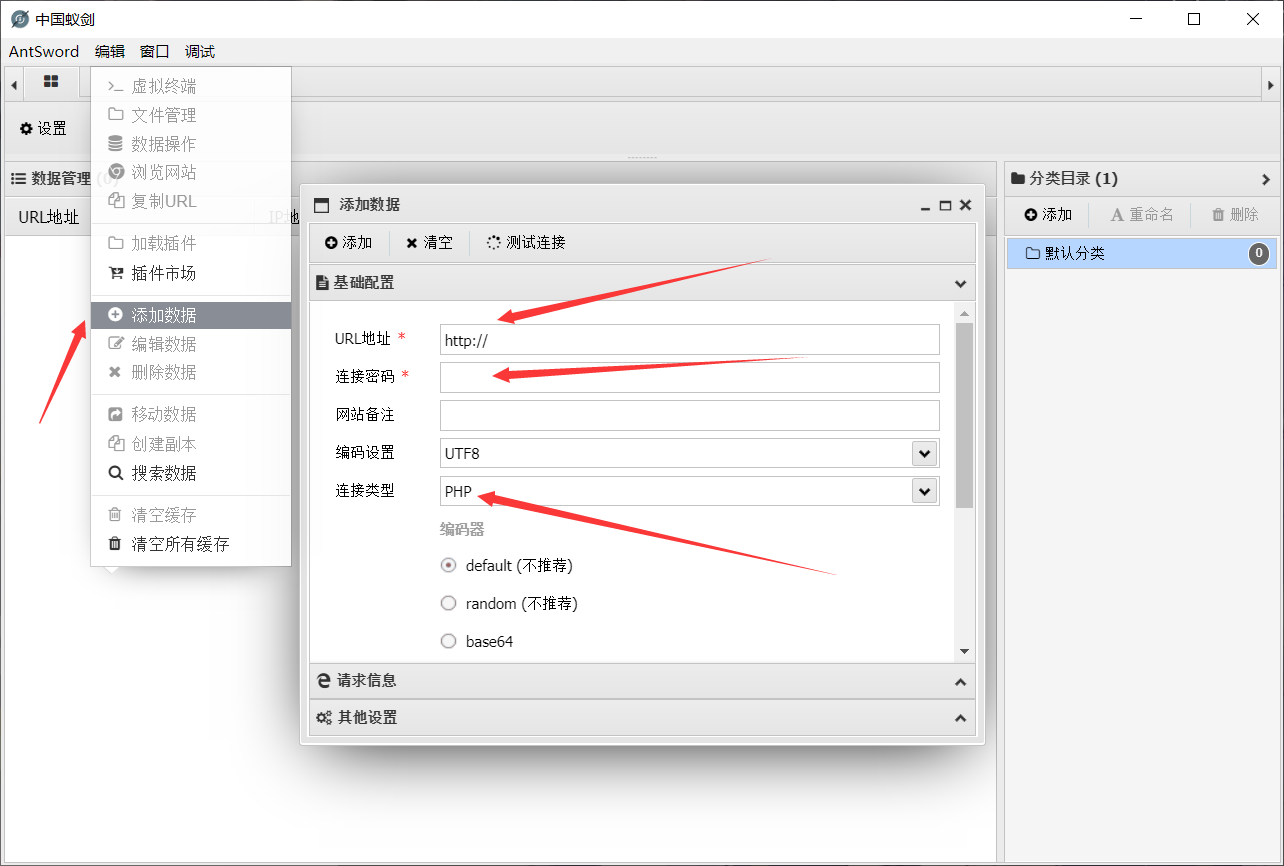Screen dimensions: 1284x866
Task: Select 加载插件 menu entry
Action: click(x=191, y=243)
